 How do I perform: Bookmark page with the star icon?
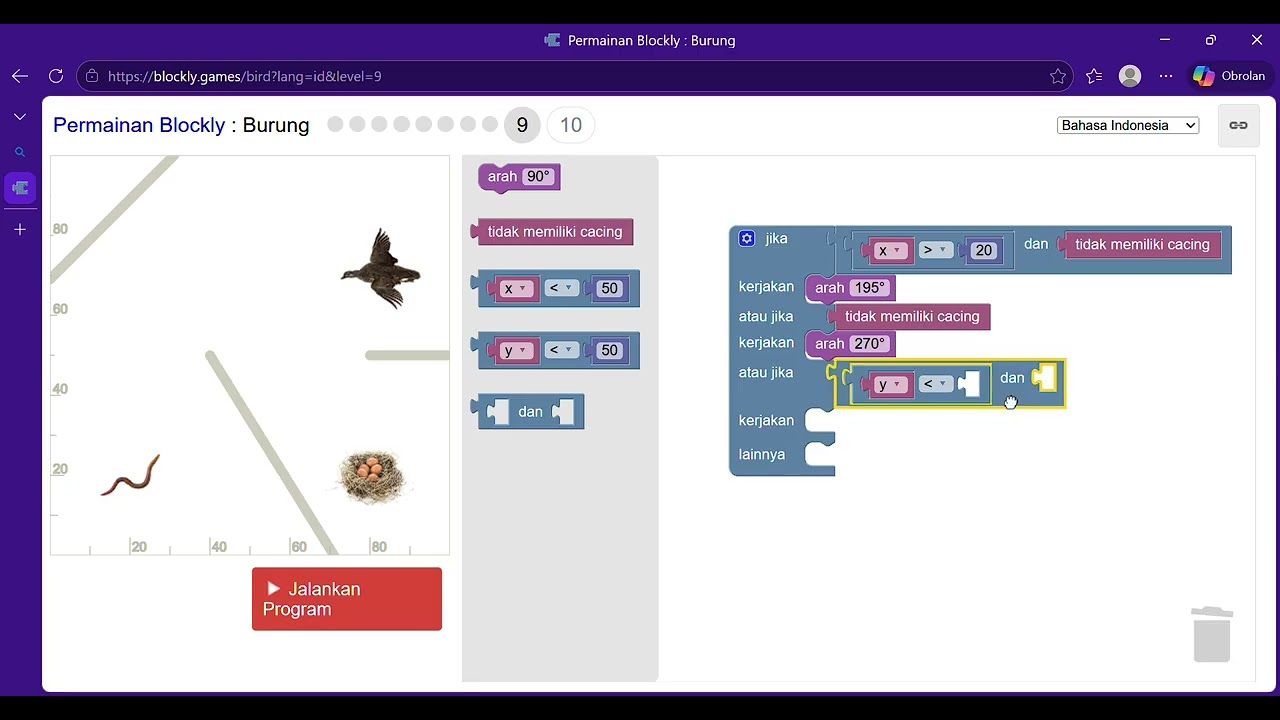[x=1058, y=76]
